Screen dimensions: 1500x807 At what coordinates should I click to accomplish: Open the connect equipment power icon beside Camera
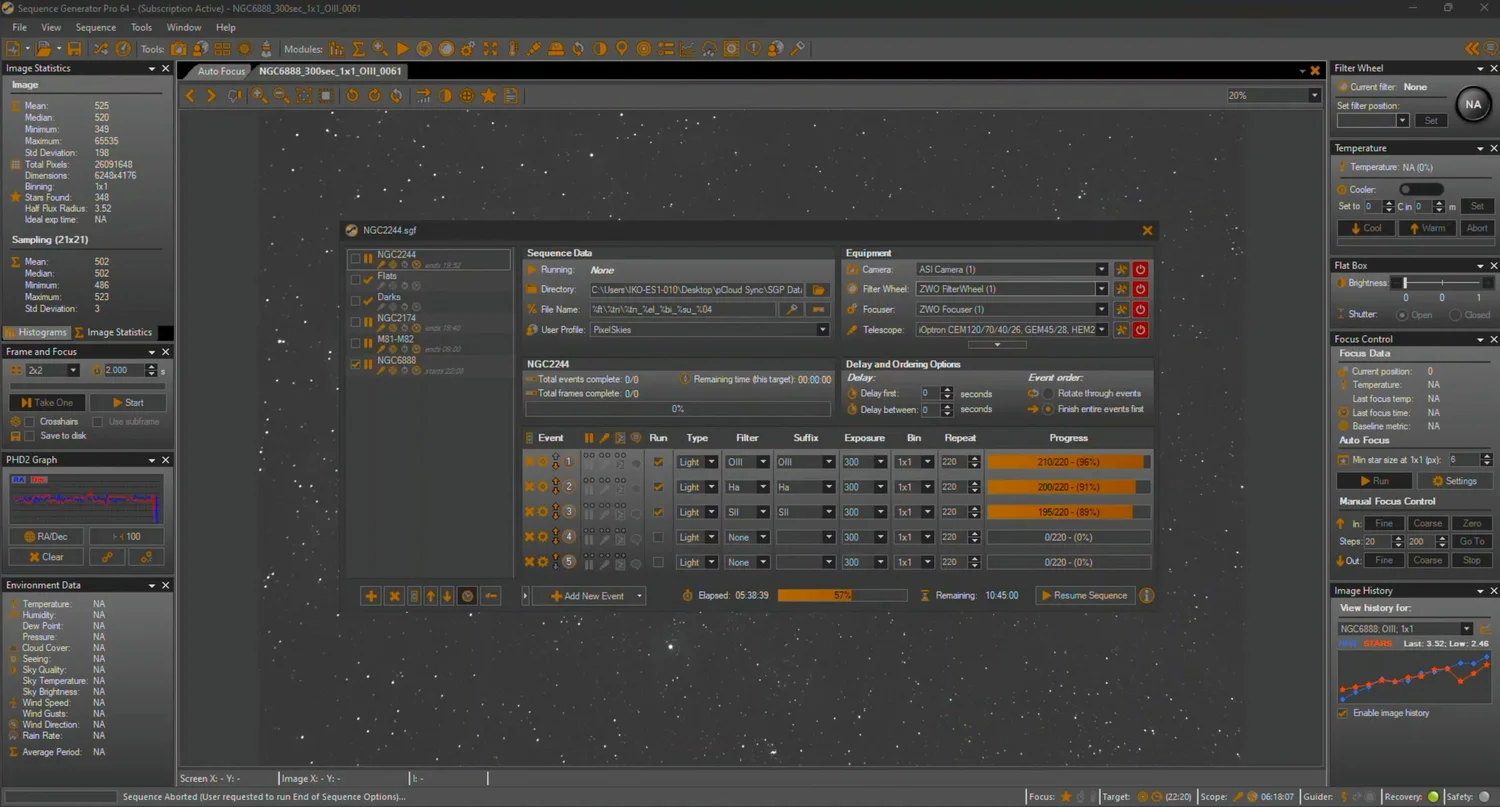1140,268
